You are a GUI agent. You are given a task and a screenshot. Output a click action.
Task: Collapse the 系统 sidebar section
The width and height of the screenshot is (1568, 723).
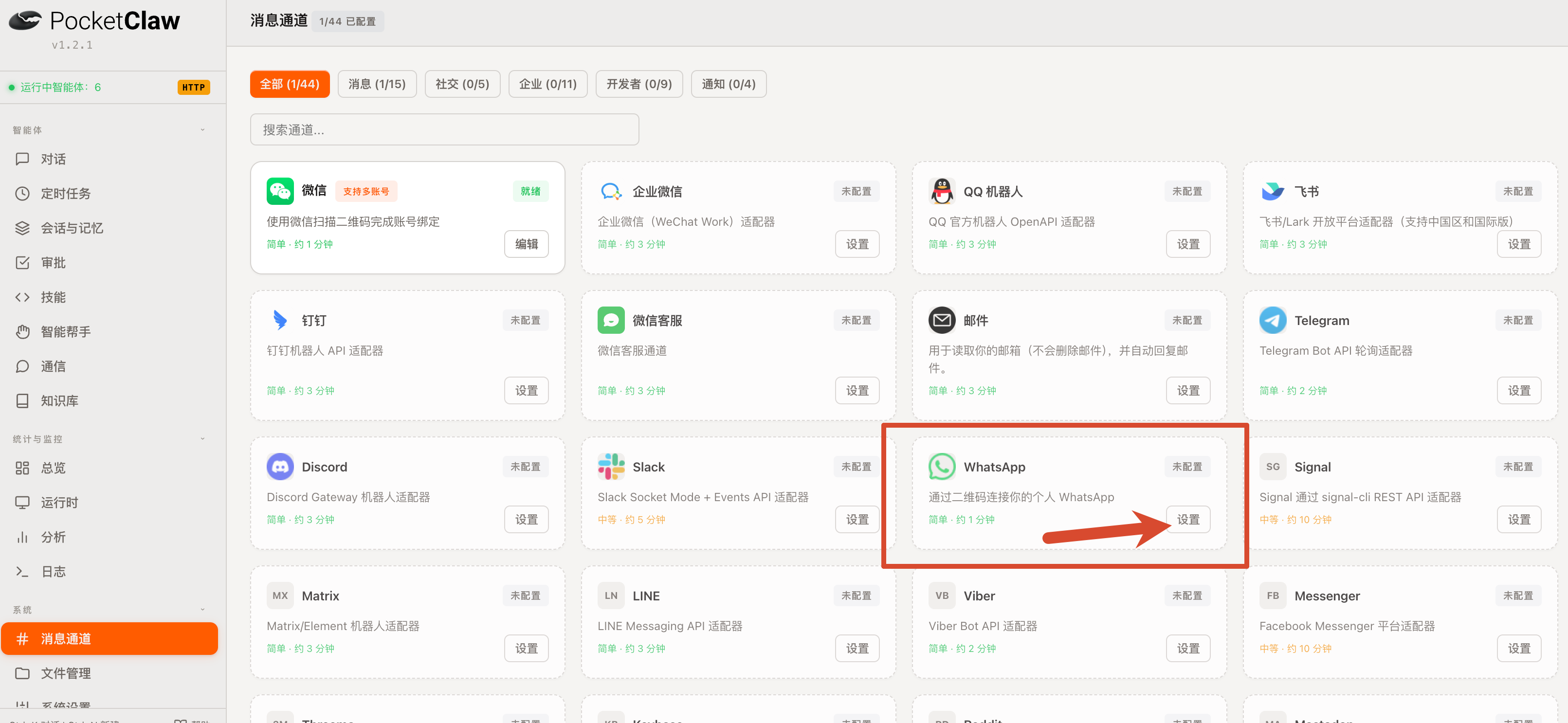click(x=203, y=609)
